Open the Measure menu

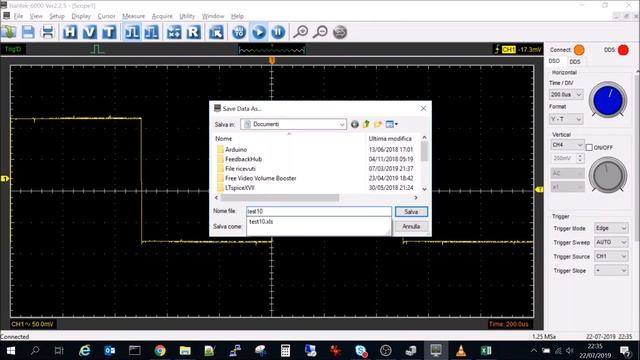133,16
